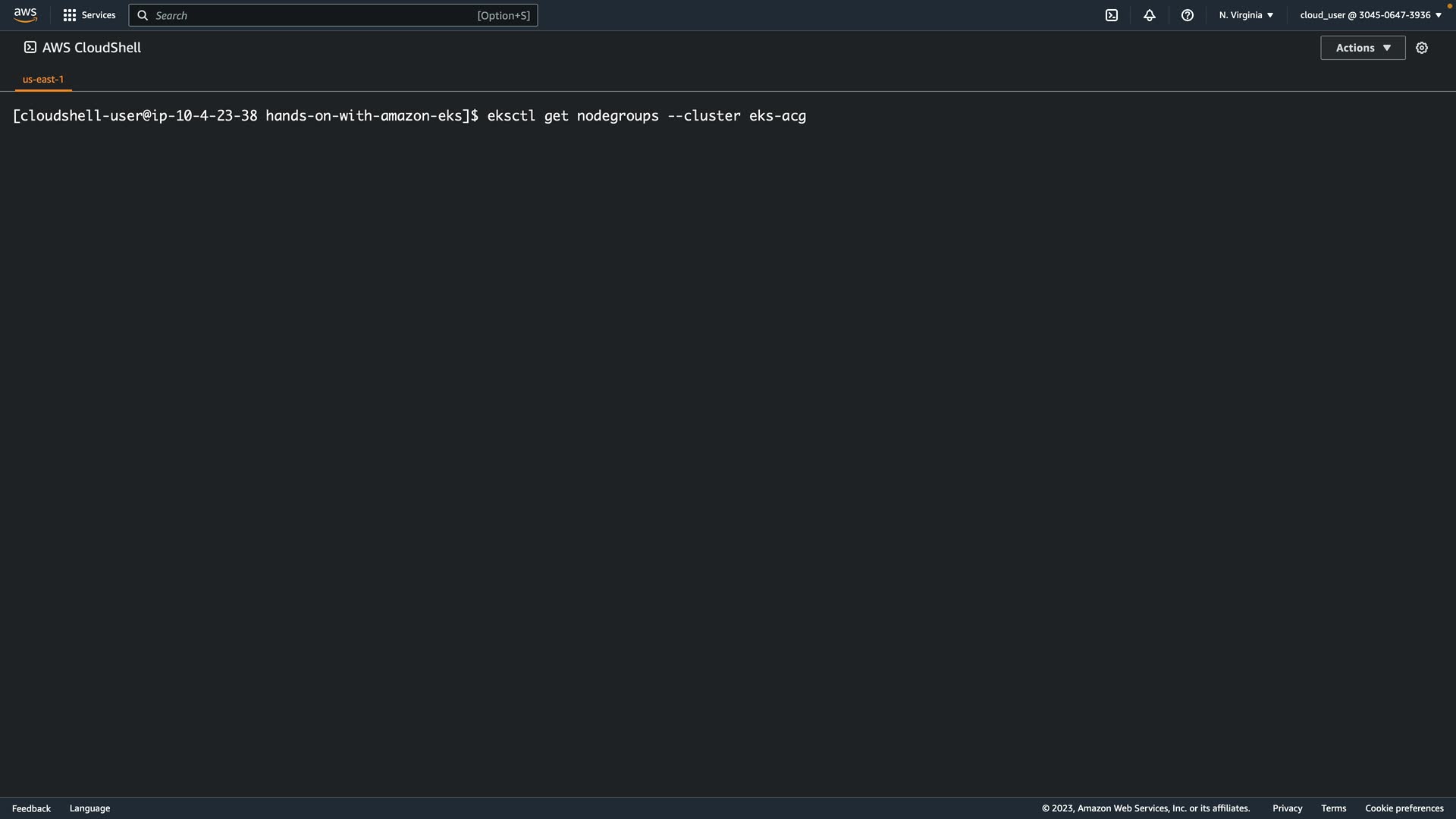Open the help question mark icon
1456x819 pixels.
(x=1187, y=15)
